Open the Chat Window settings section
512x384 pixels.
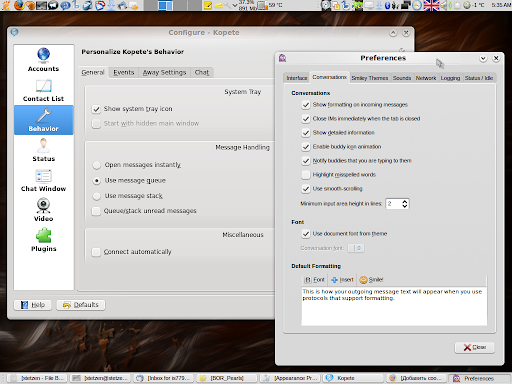pos(43,180)
